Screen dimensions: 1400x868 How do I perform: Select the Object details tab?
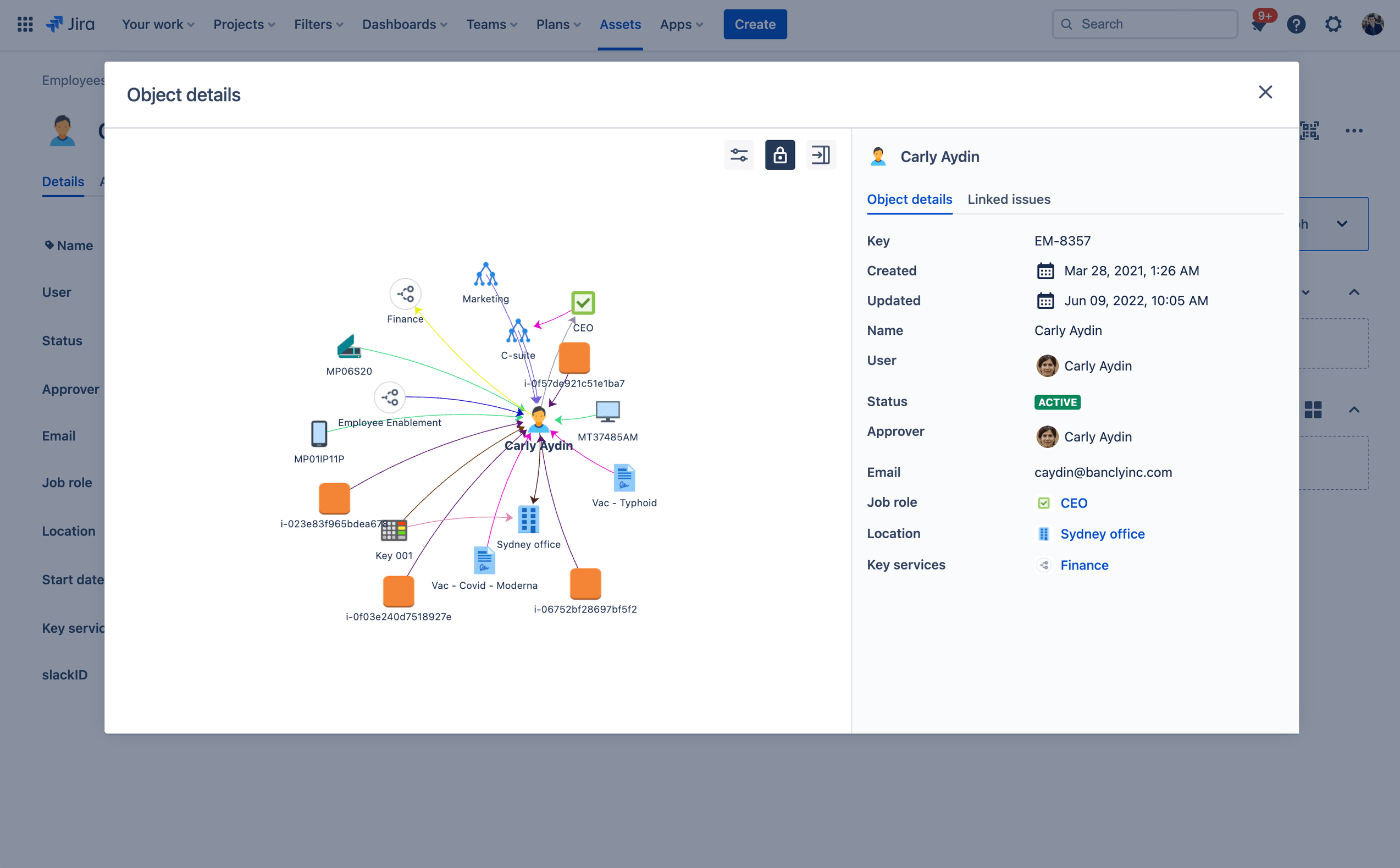(910, 199)
